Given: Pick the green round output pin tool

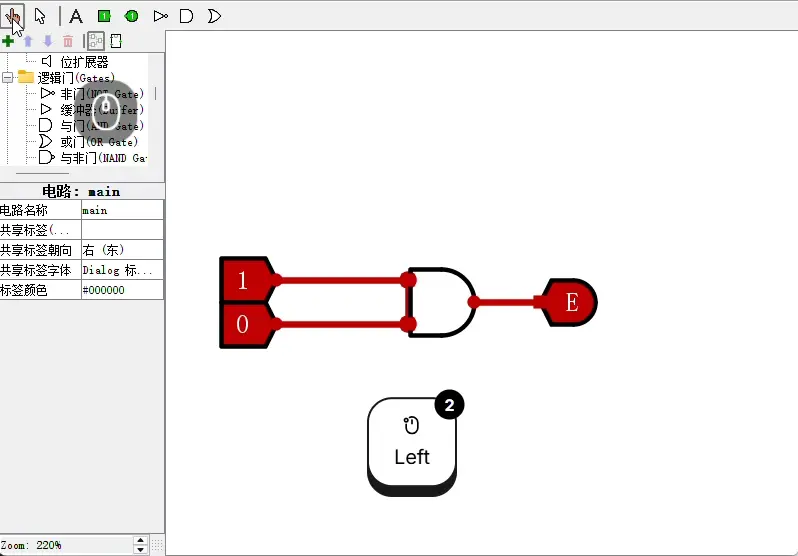Looking at the screenshot, I should click(x=132, y=15).
